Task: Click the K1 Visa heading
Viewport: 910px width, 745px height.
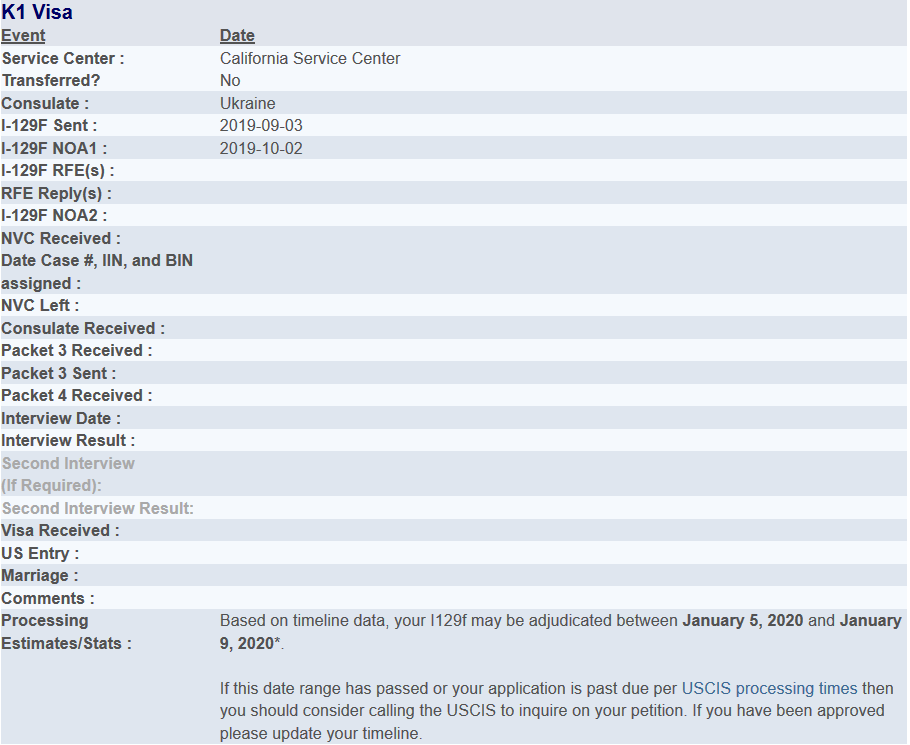Action: tap(37, 12)
